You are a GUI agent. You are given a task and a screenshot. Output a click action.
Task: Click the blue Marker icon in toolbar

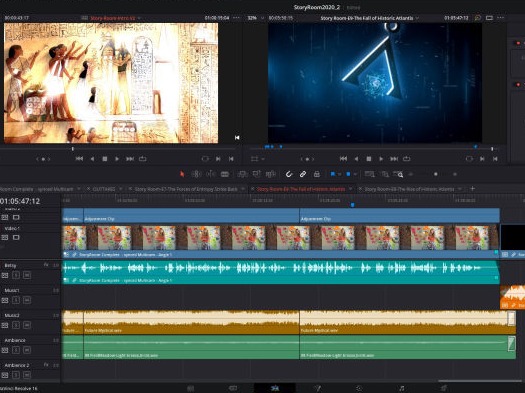tap(348, 174)
